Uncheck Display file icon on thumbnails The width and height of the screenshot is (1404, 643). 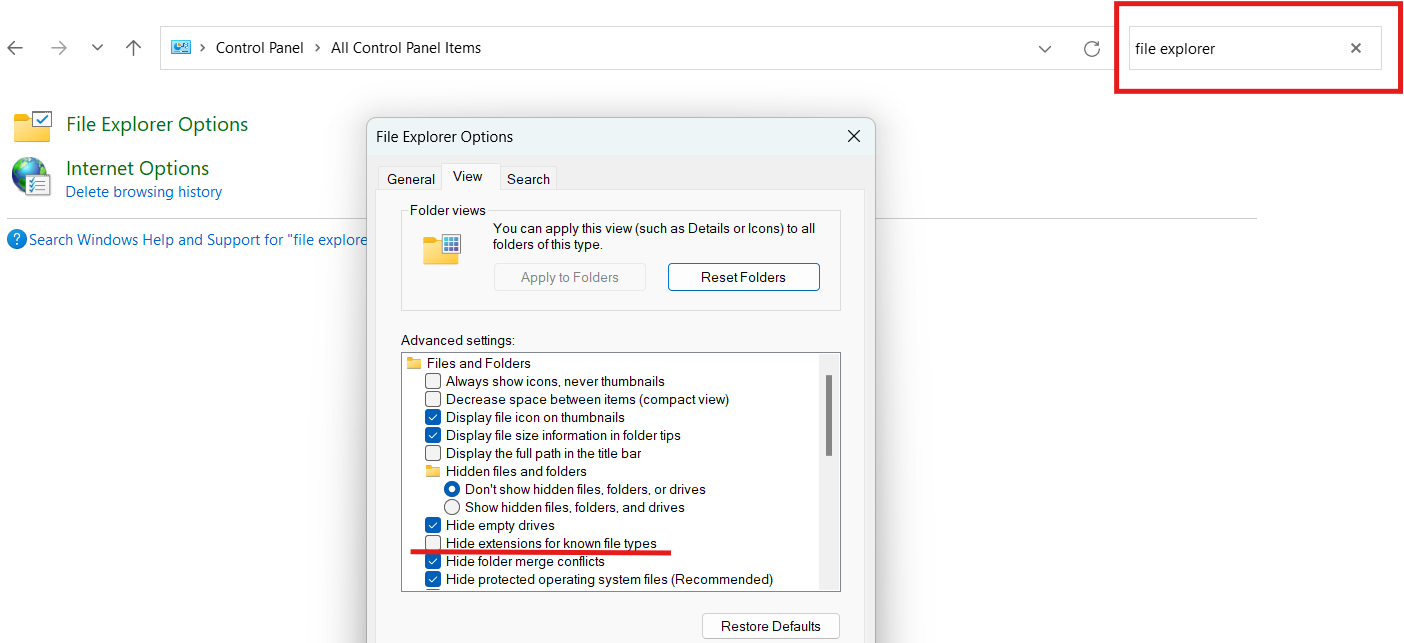(x=433, y=417)
